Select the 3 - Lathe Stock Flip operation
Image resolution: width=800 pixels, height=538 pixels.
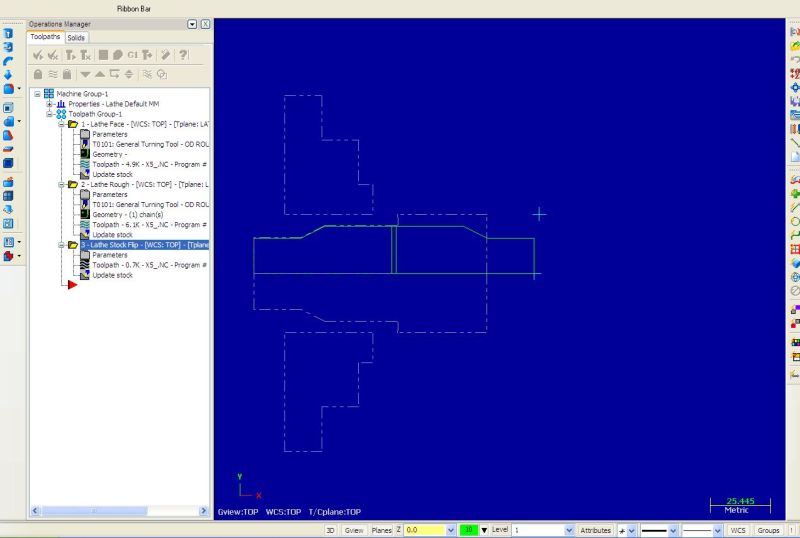point(144,245)
